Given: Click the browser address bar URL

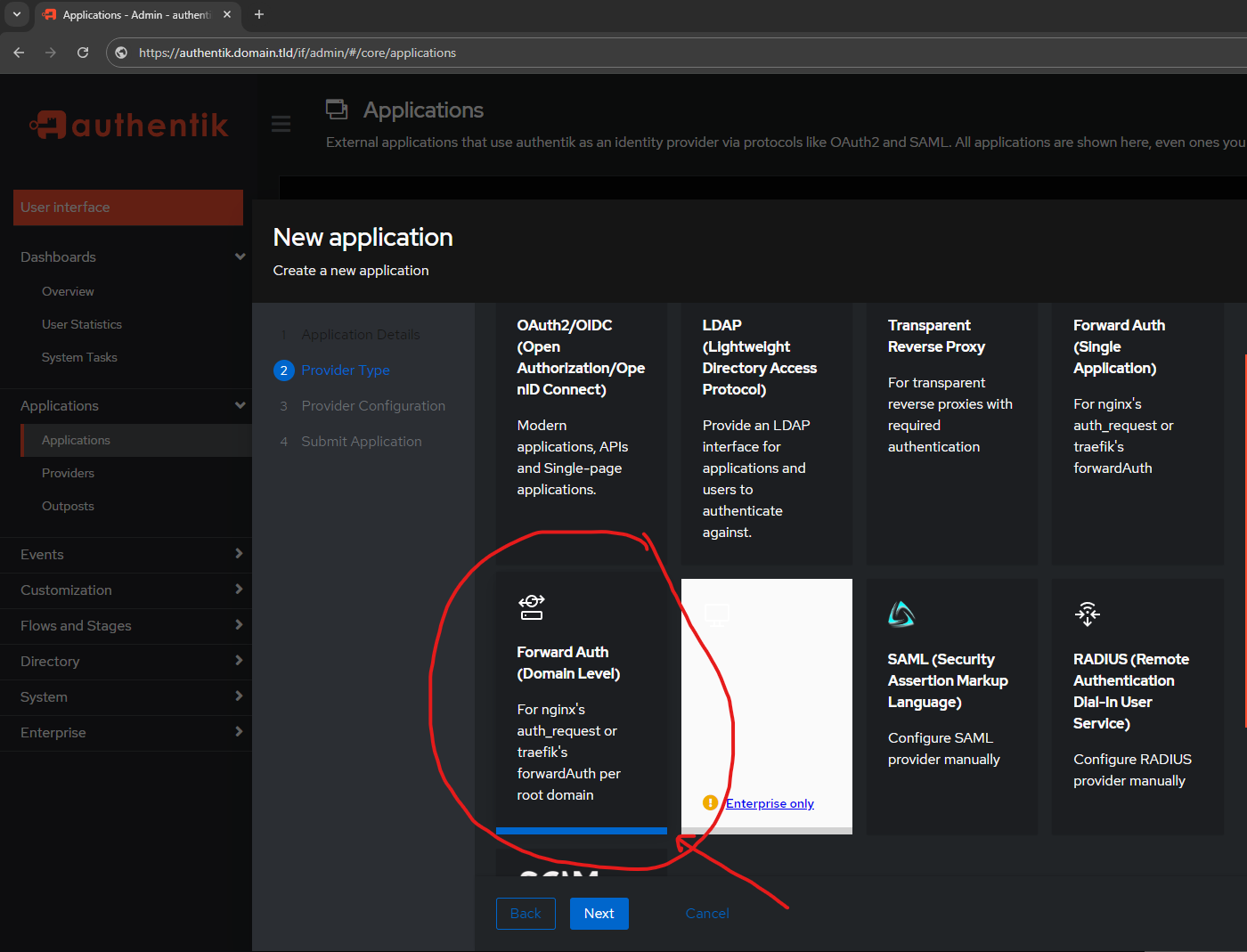Looking at the screenshot, I should (x=297, y=53).
